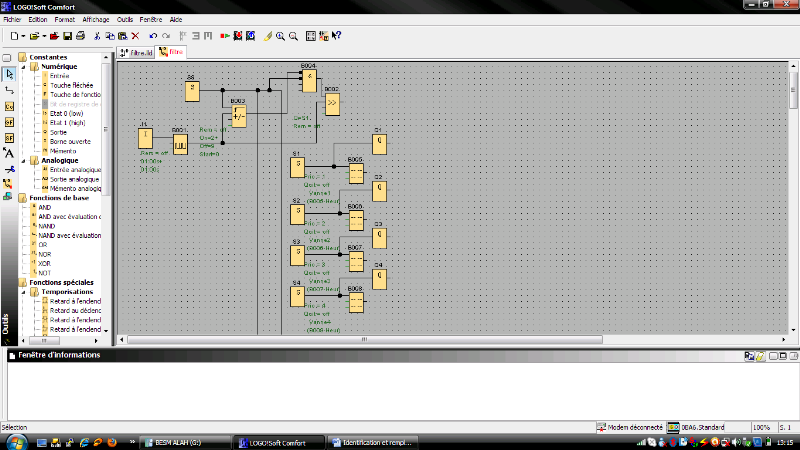Click the Undo arrow icon

153,36
